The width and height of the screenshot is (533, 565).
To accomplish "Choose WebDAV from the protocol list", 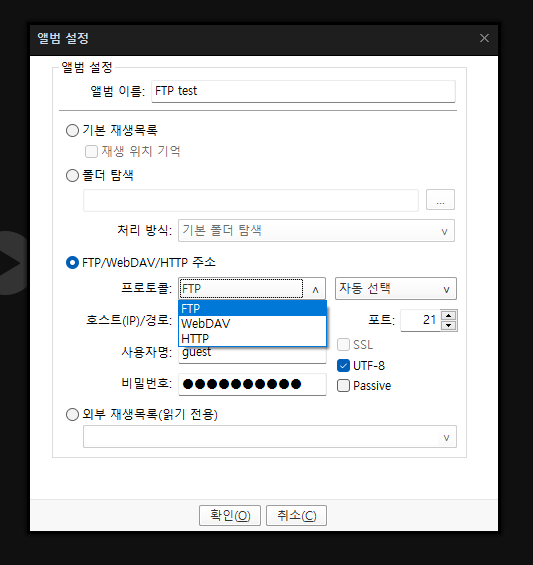I will pos(252,324).
